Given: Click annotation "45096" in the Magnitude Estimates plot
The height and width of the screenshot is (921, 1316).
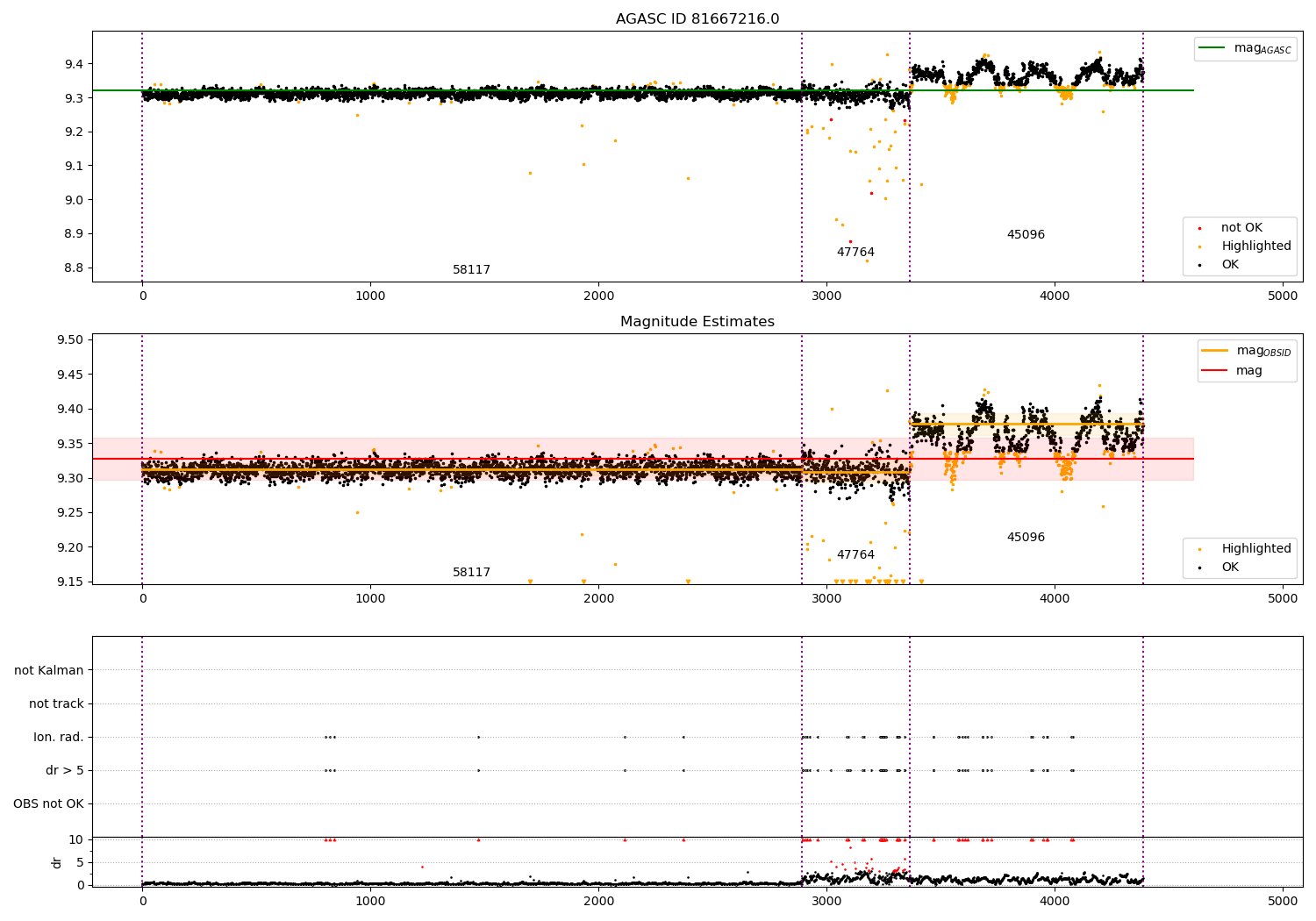Looking at the screenshot, I should 1026,538.
